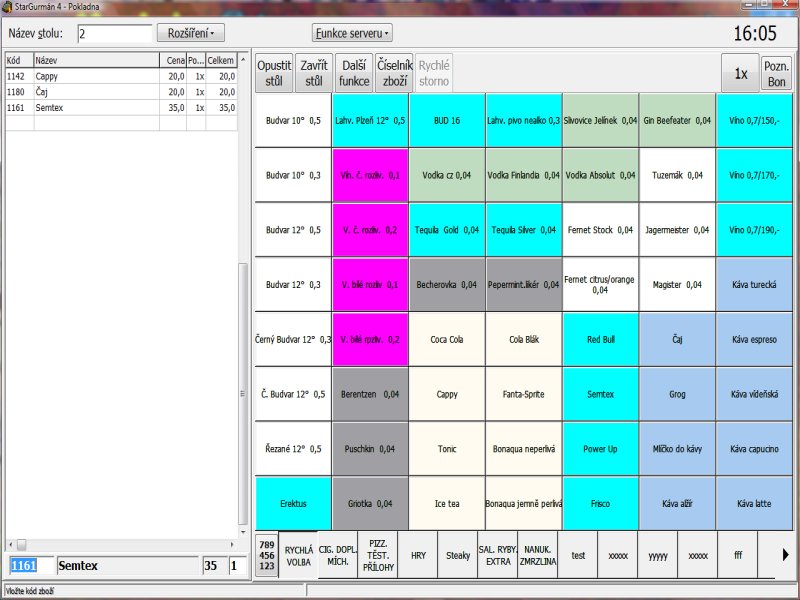
Task: Open the PIZZ. TĚST. PŘÍLOHY category tab
Action: point(378,555)
